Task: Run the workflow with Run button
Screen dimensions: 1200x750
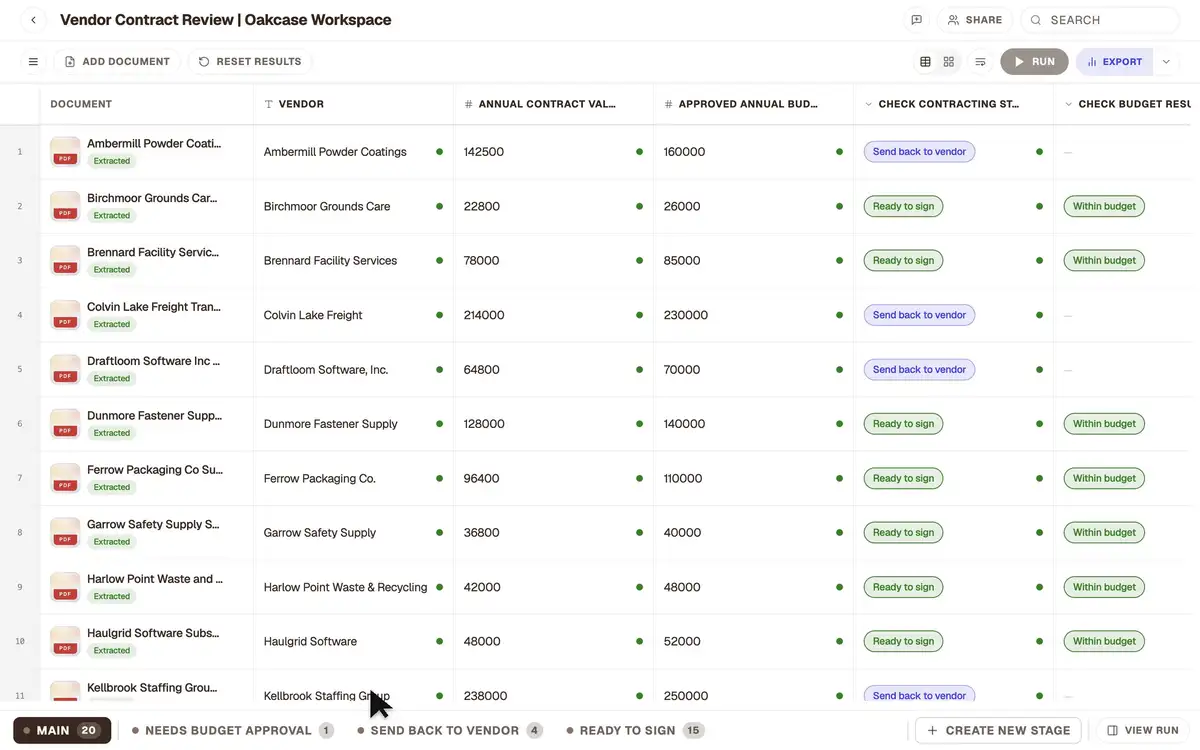Action: point(1034,62)
